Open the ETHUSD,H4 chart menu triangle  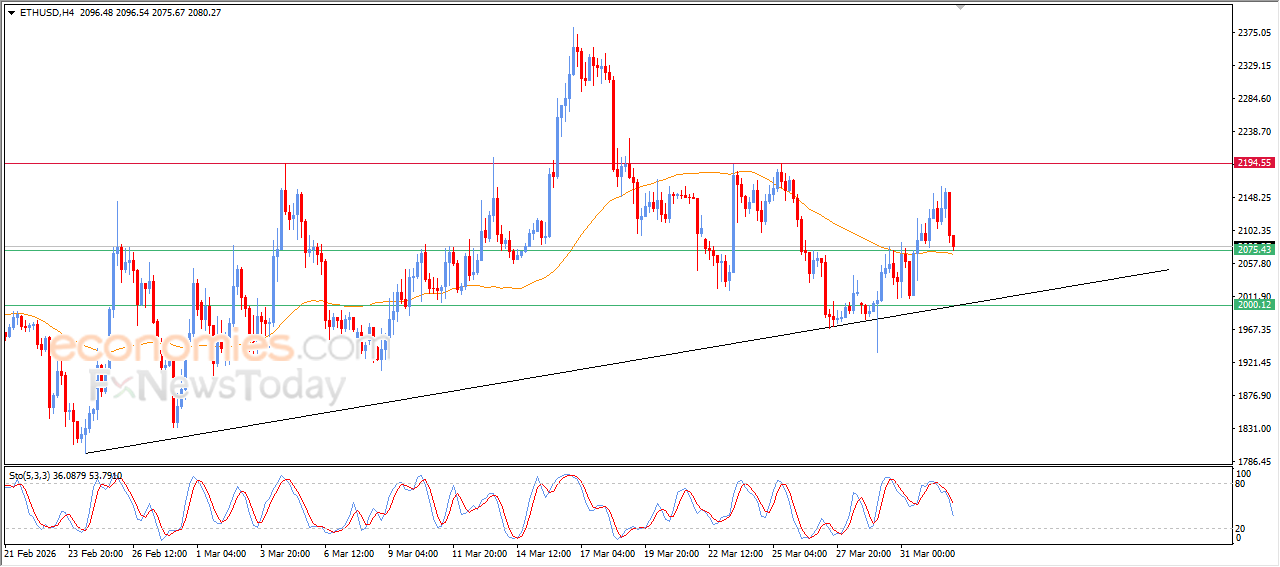tap(11, 13)
